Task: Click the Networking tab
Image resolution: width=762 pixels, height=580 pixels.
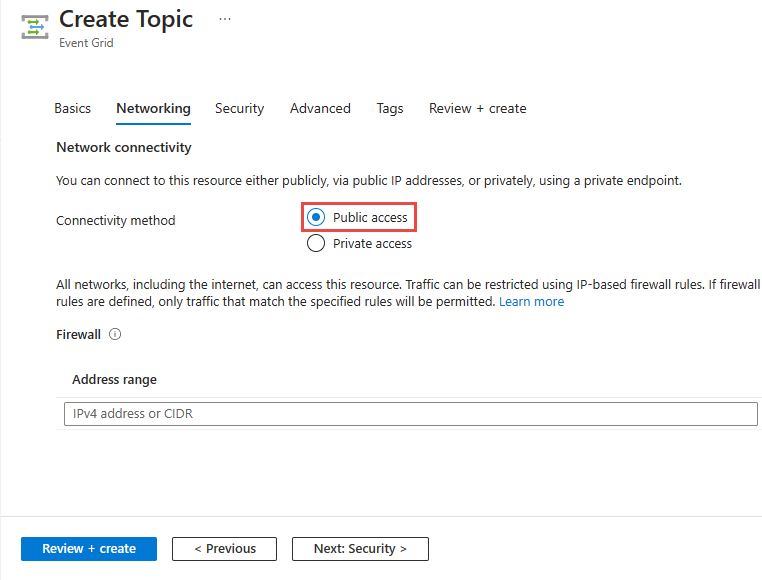Action: coord(153,108)
